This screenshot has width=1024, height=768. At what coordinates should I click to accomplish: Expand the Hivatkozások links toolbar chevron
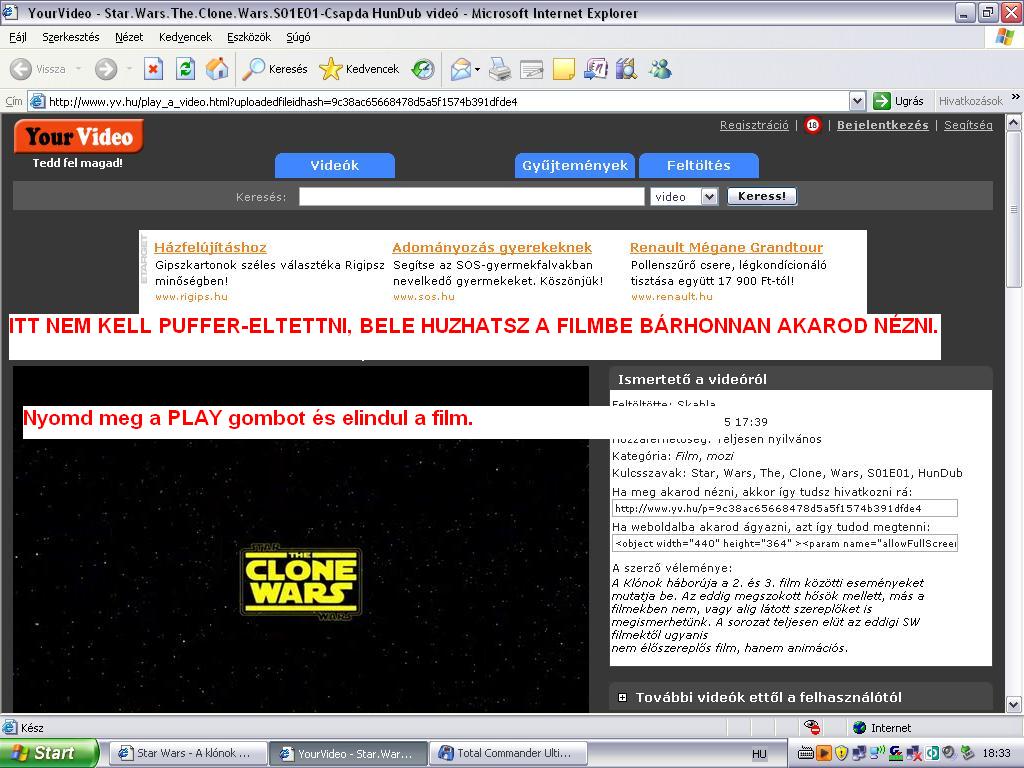(1016, 97)
